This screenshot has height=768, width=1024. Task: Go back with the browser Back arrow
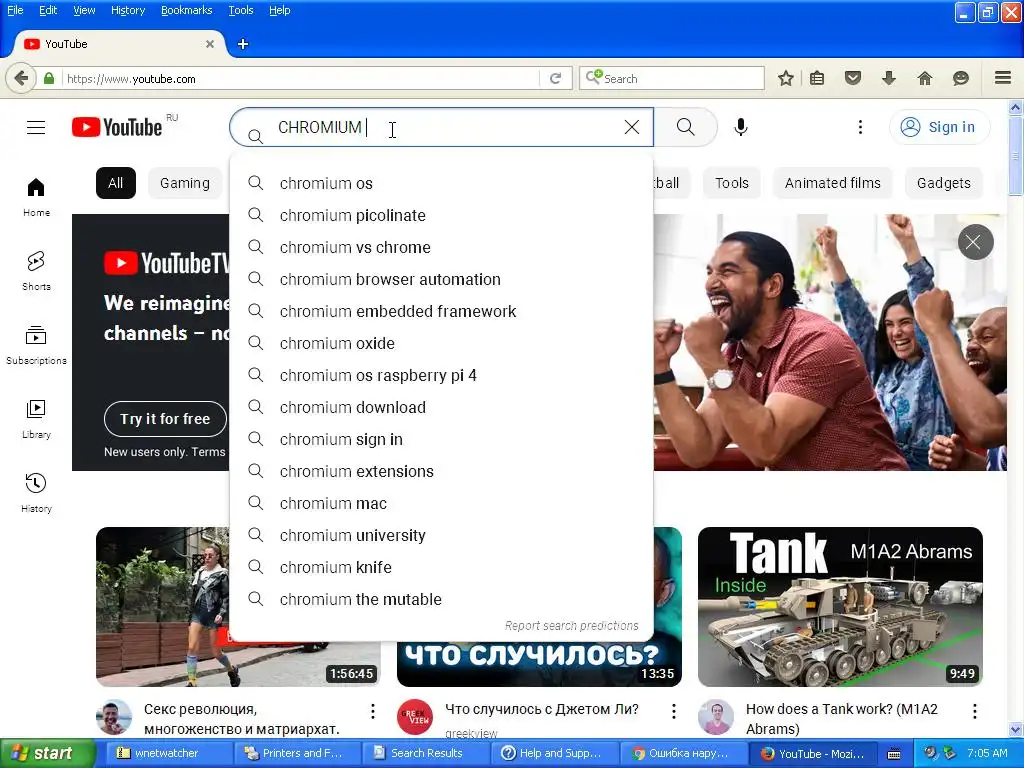pyautogui.click(x=21, y=78)
